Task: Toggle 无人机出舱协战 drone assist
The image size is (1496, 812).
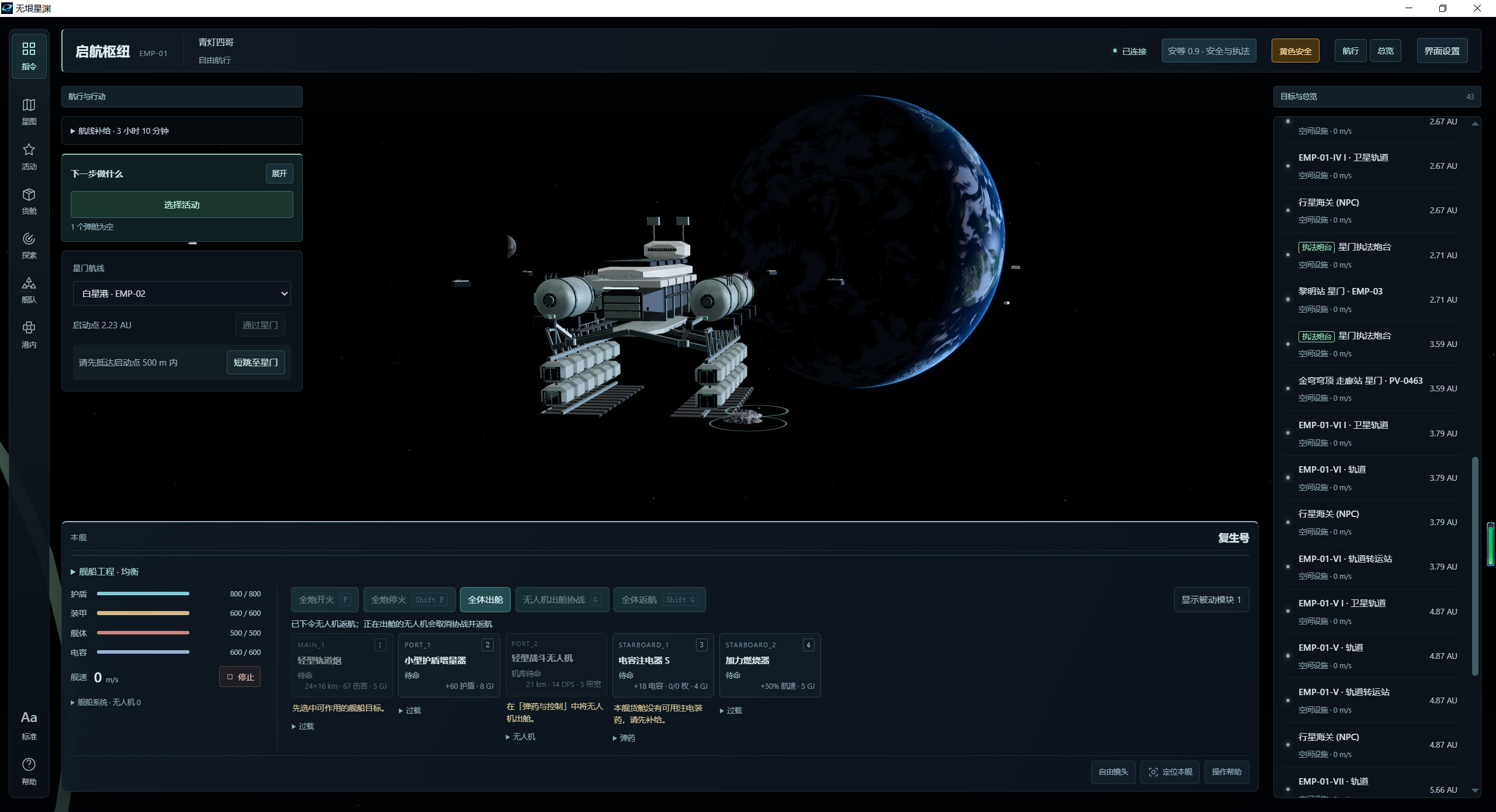Action: click(x=562, y=599)
